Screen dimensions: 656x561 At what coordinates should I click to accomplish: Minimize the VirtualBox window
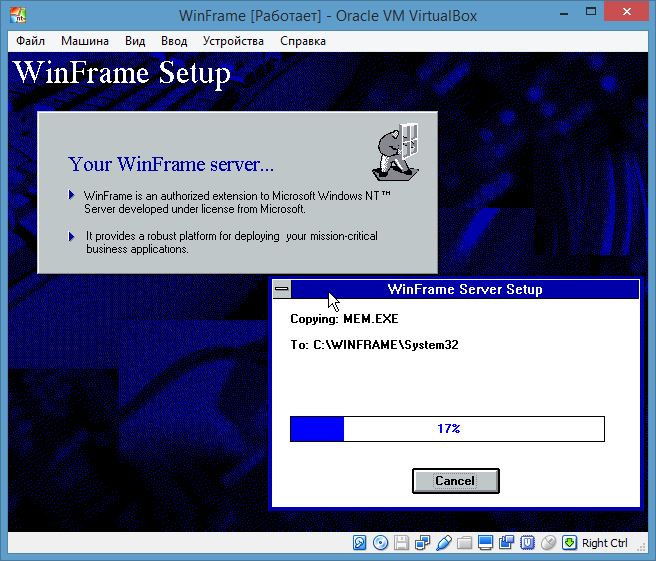pos(564,13)
